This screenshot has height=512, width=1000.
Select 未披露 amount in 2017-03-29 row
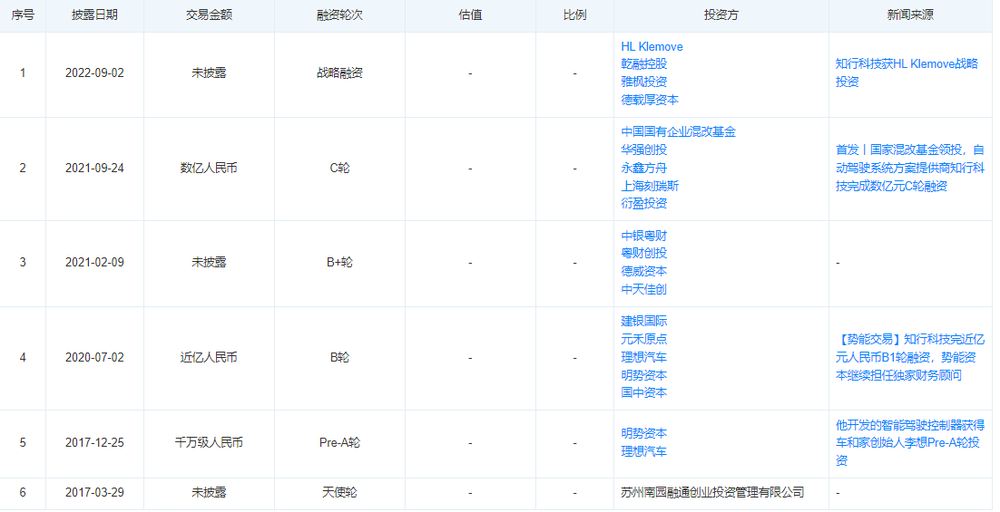(x=209, y=492)
